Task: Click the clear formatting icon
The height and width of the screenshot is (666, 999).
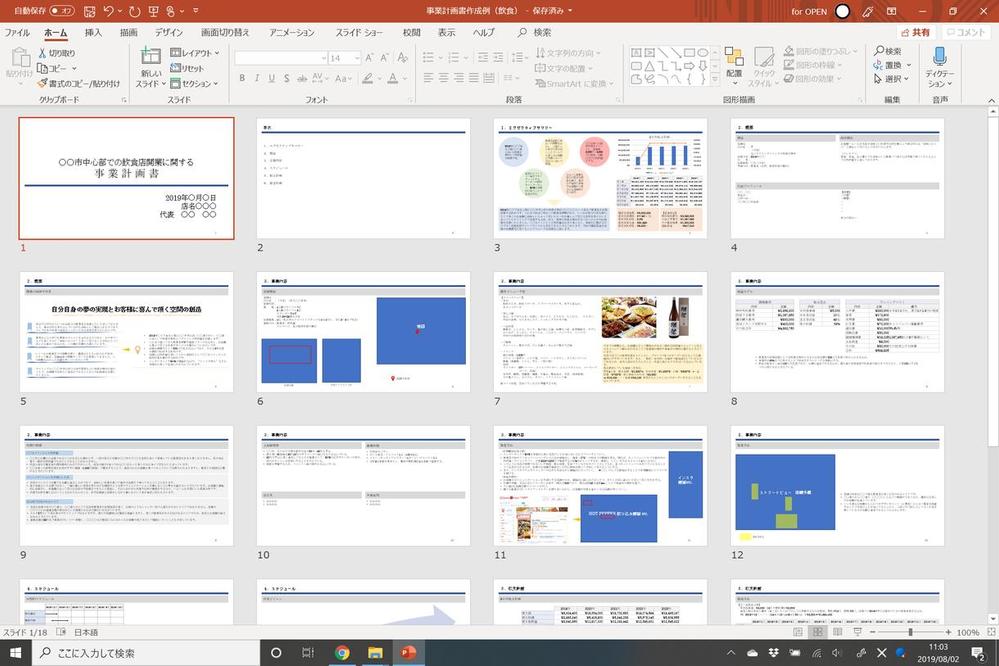Action: coord(403,58)
